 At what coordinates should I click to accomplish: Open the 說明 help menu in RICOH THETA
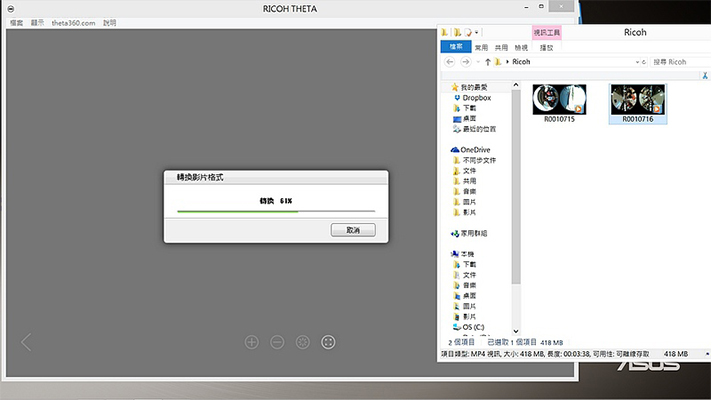pyautogui.click(x=109, y=23)
